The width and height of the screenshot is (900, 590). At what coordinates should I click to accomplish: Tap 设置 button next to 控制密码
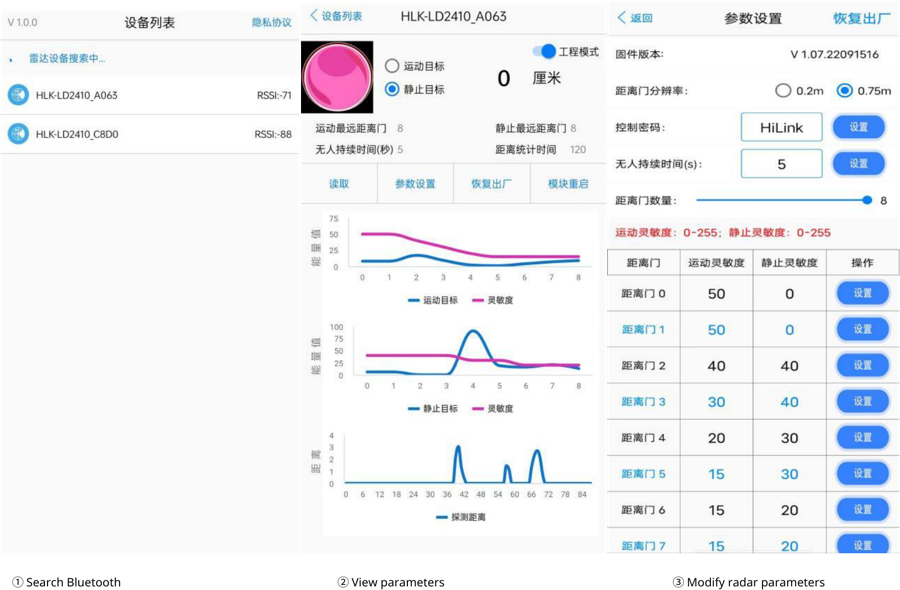859,127
